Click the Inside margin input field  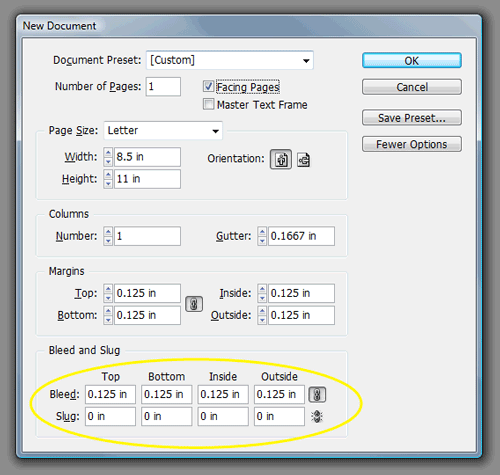(x=301, y=293)
